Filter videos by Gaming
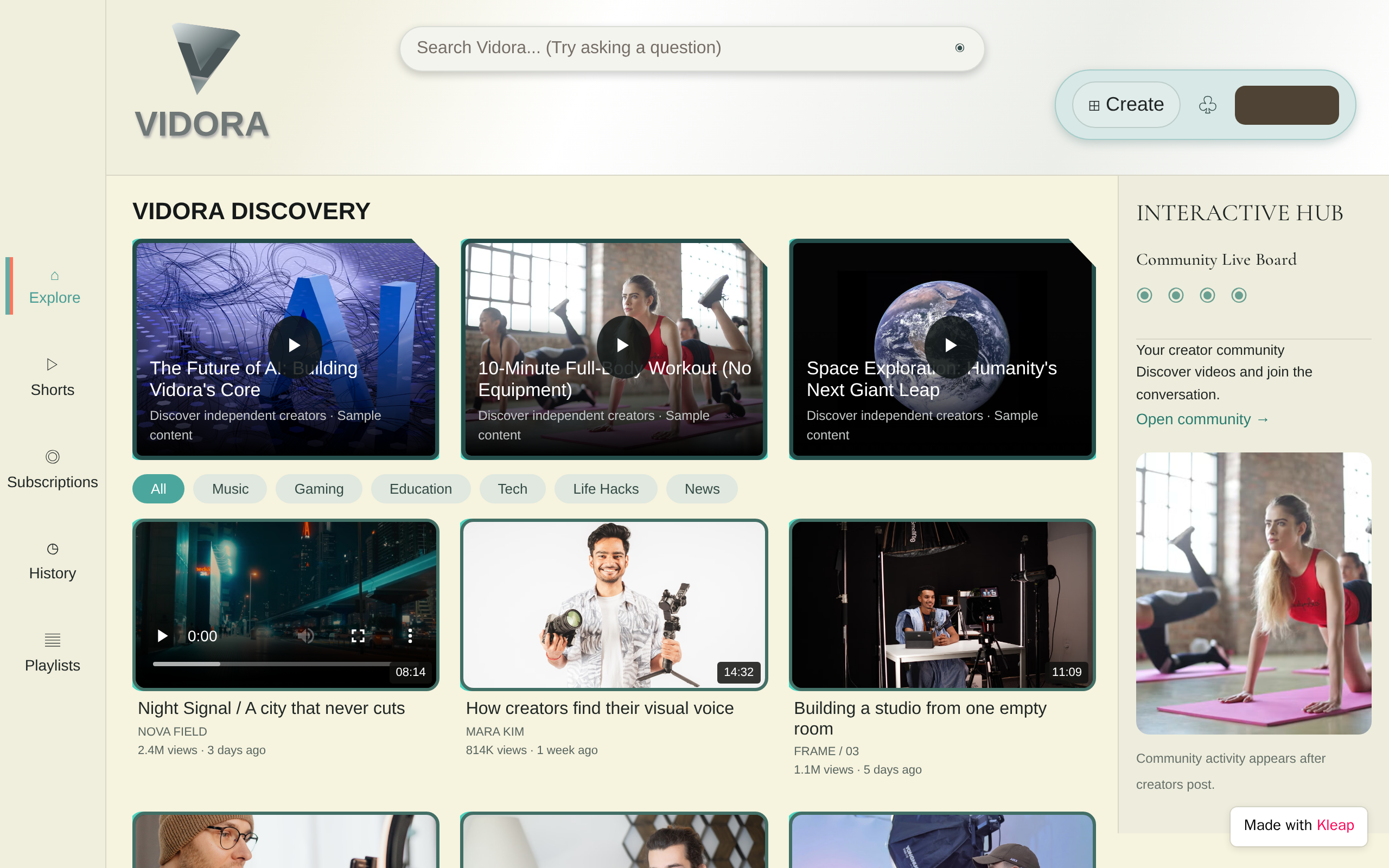The width and height of the screenshot is (1389, 868). tap(319, 489)
